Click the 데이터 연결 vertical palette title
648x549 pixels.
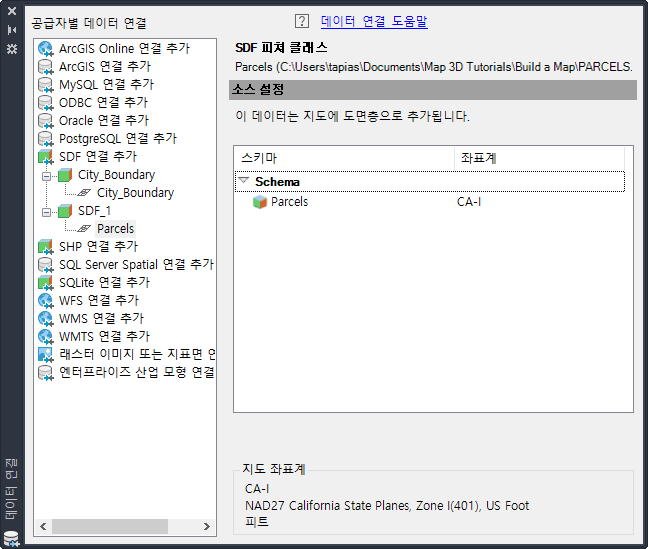[11, 489]
